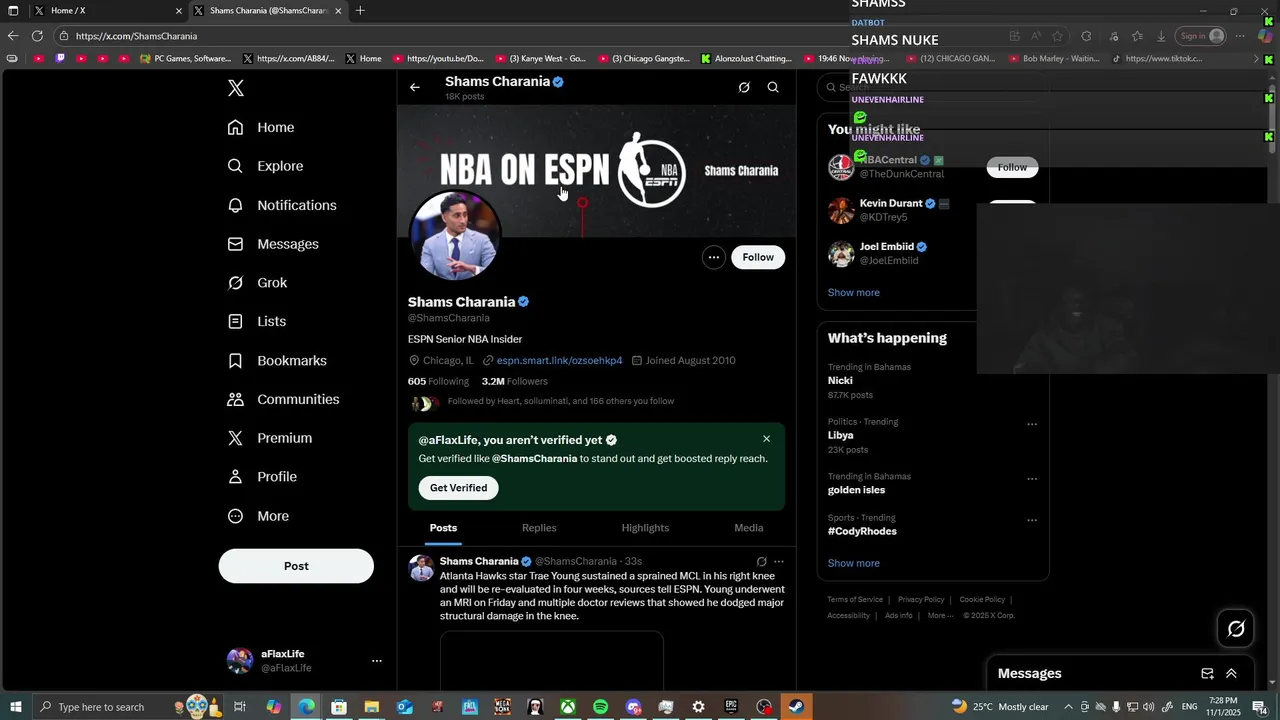This screenshot has height=720, width=1280.
Task: Open Lists in X sidebar
Action: (x=257, y=321)
